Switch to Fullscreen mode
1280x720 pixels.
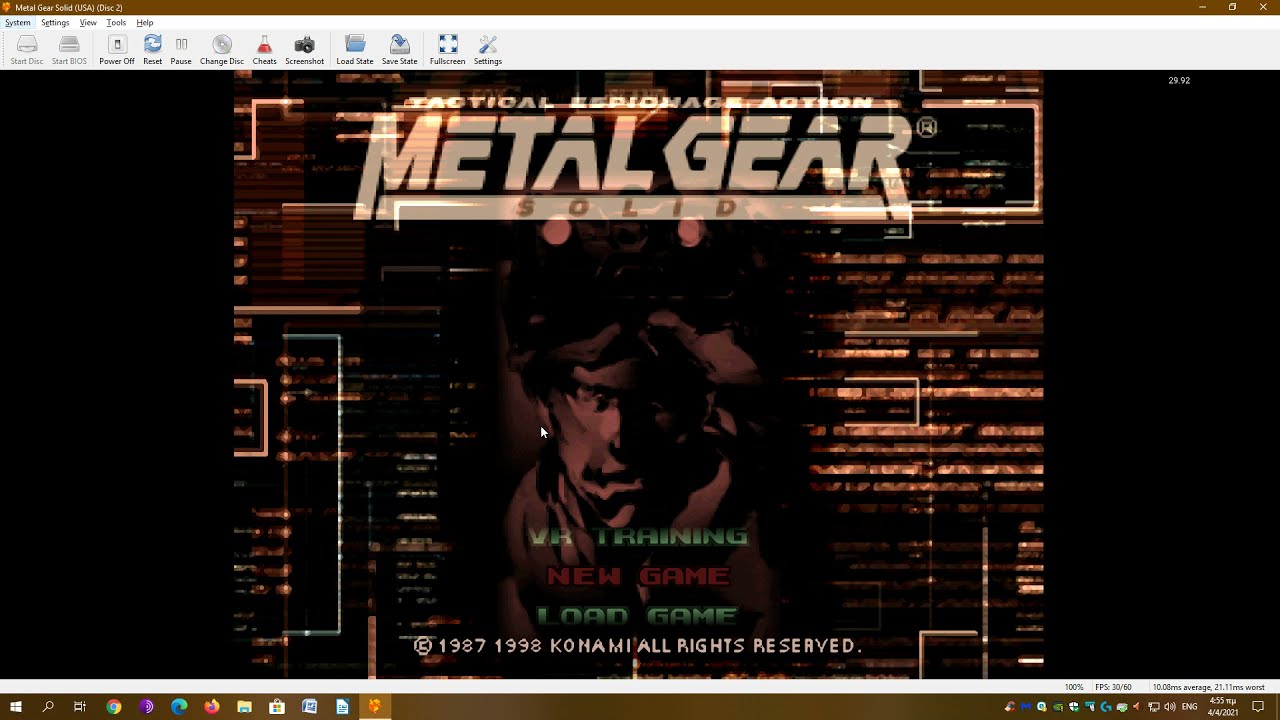tap(448, 50)
